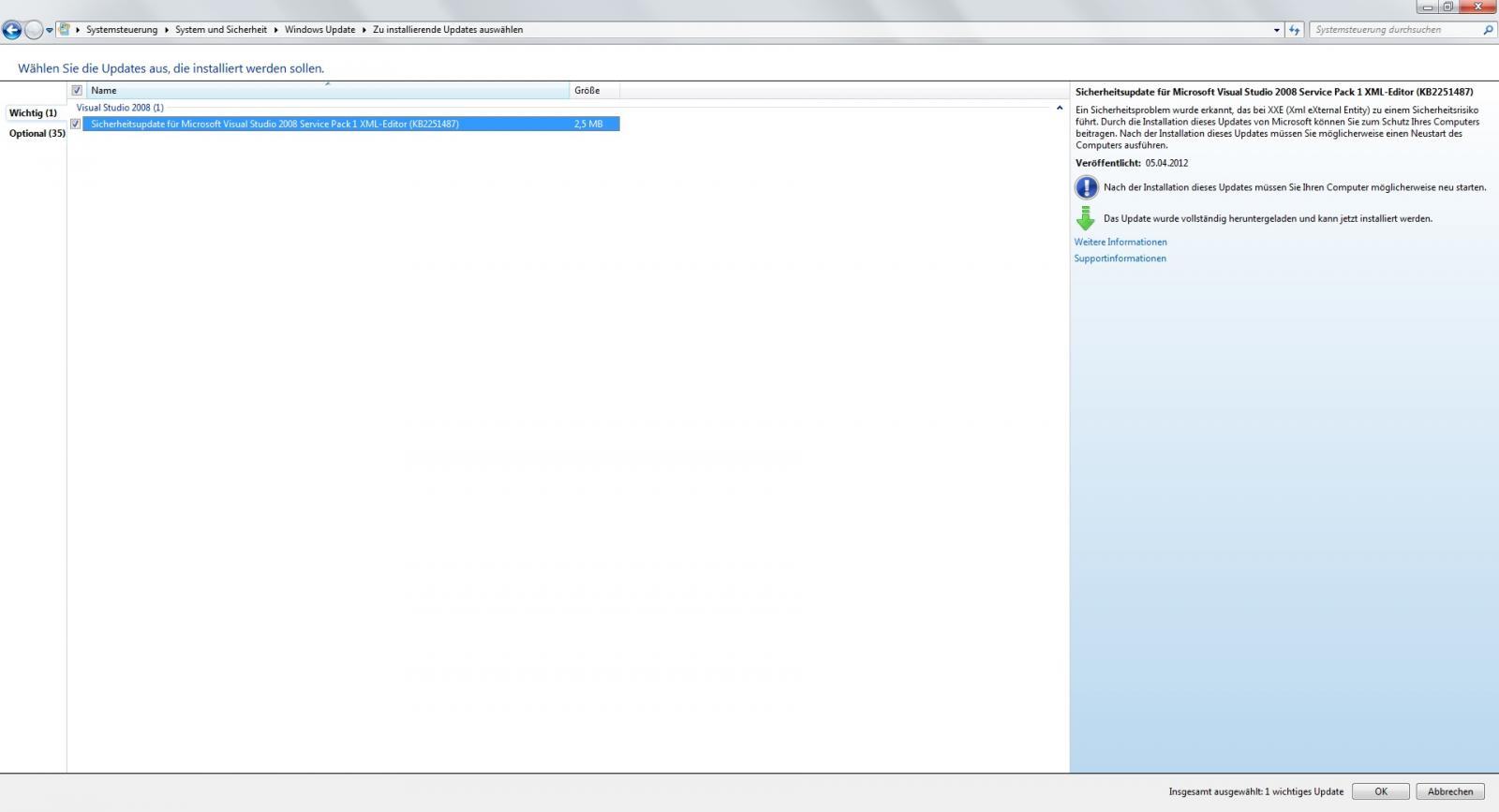Open the 'Weitere Informationen' link
This screenshot has width=1499, height=812.
pos(1121,242)
